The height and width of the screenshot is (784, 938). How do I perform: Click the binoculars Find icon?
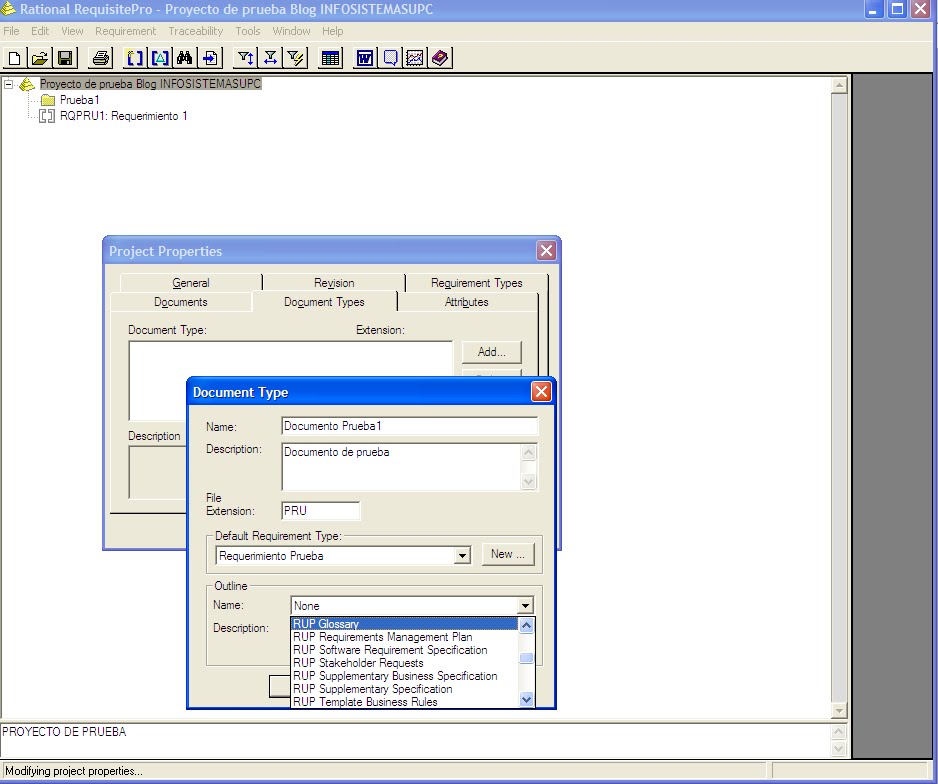click(x=185, y=58)
